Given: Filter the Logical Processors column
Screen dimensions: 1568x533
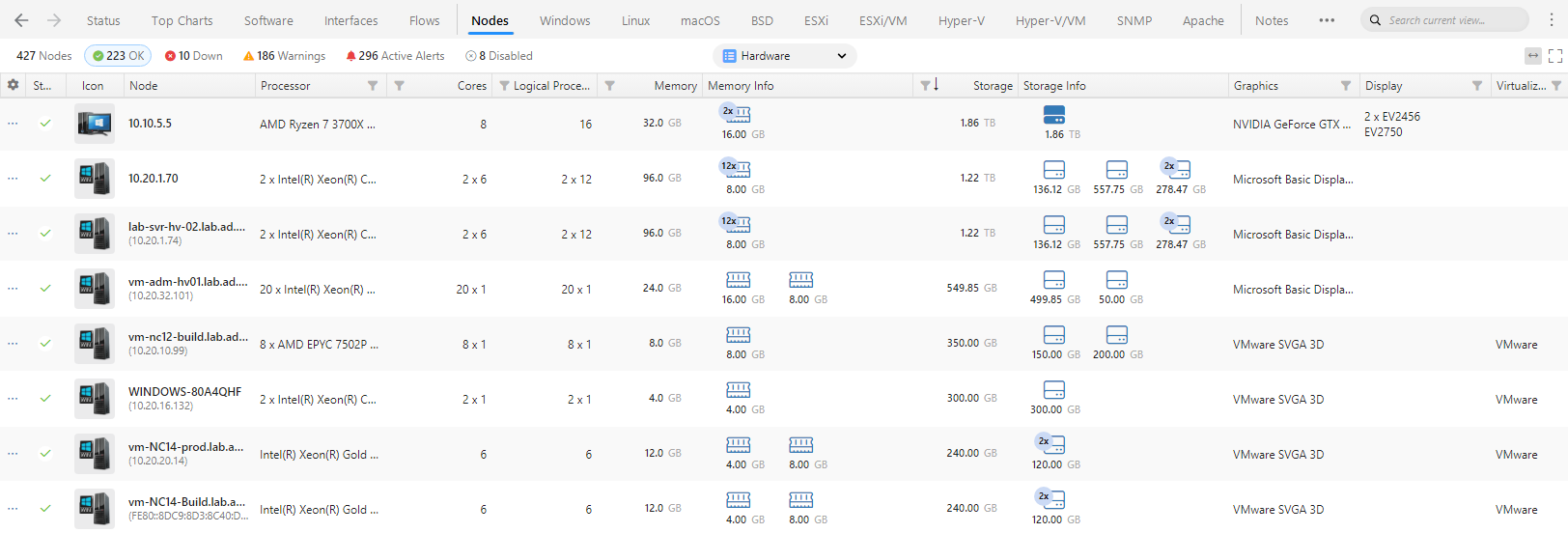Looking at the screenshot, I should (504, 86).
